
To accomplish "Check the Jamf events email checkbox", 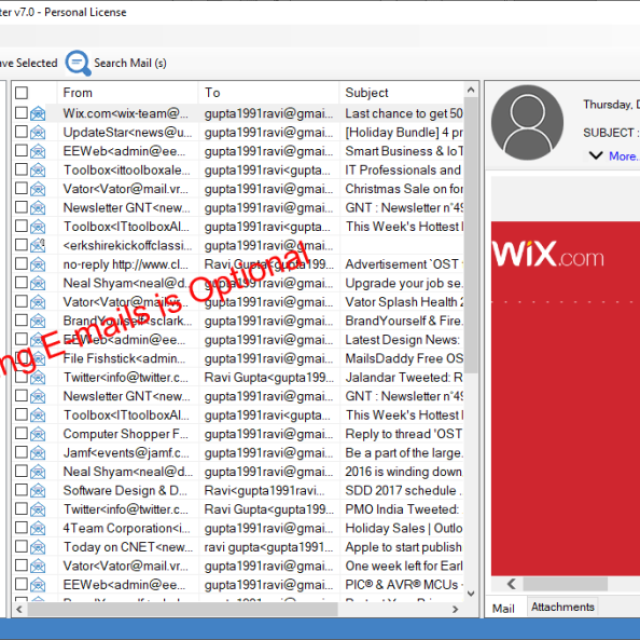I will [x=21, y=452].
